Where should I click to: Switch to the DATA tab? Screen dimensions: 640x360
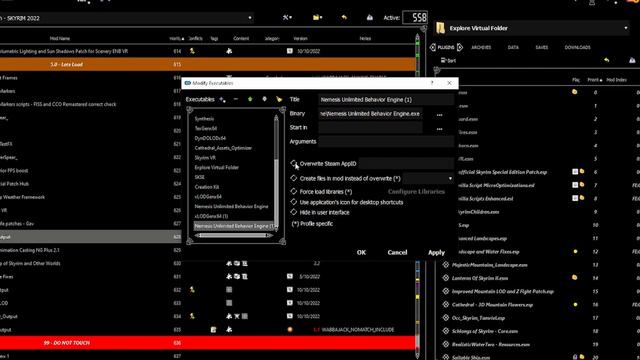[x=513, y=47]
